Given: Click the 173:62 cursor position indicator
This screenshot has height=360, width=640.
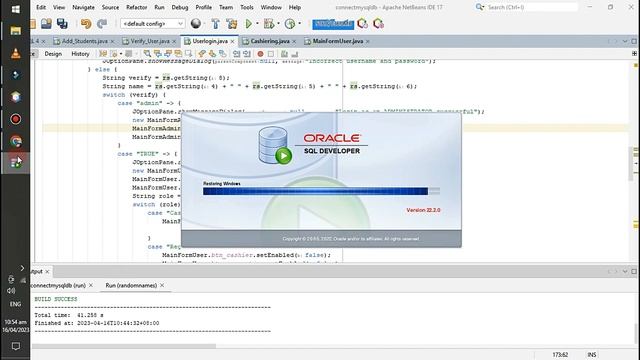Looking at the screenshot, I should tap(560, 355).
